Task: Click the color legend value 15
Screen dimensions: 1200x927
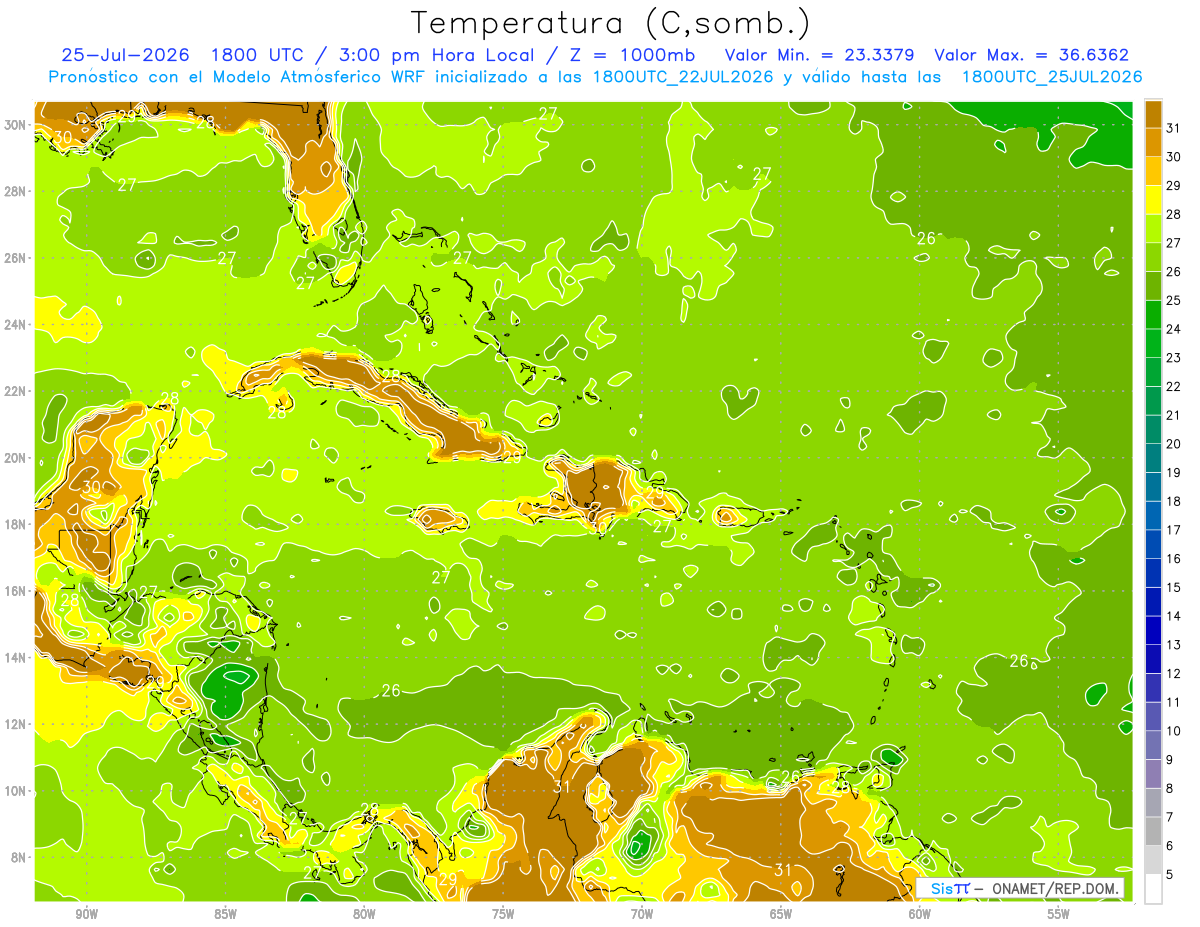Action: (x=1174, y=587)
